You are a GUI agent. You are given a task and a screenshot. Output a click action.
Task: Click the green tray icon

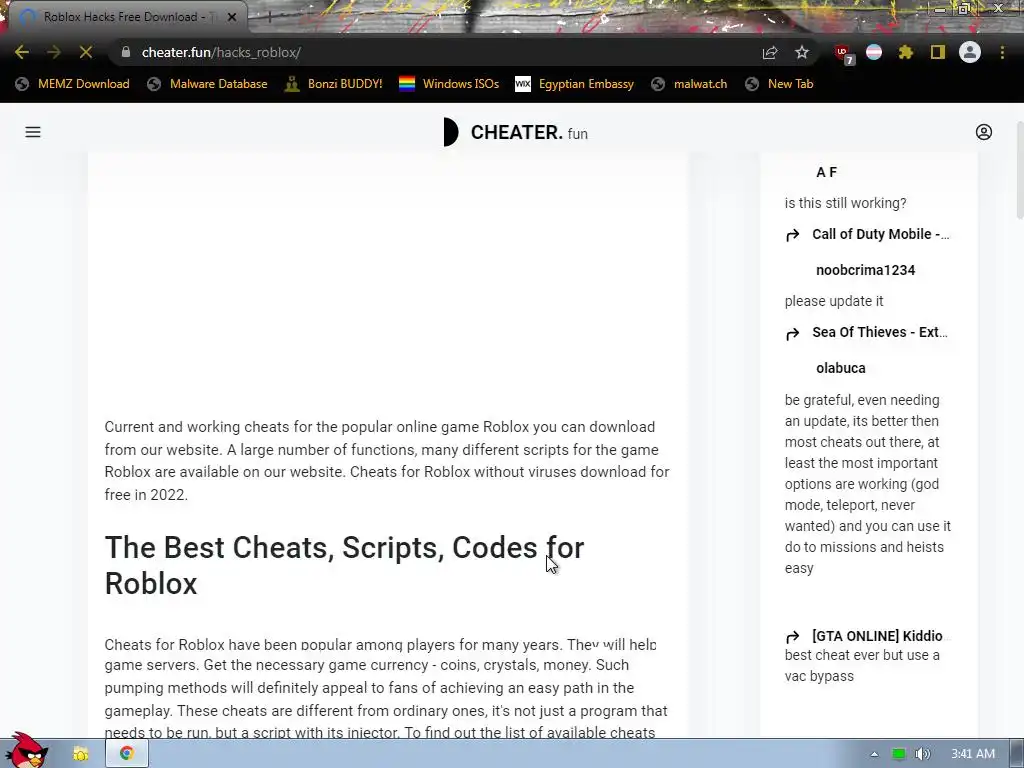[899, 754]
